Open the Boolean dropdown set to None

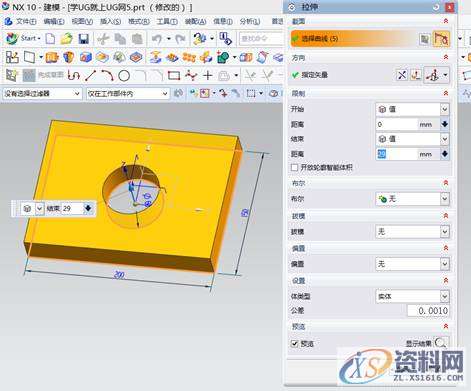[413, 199]
